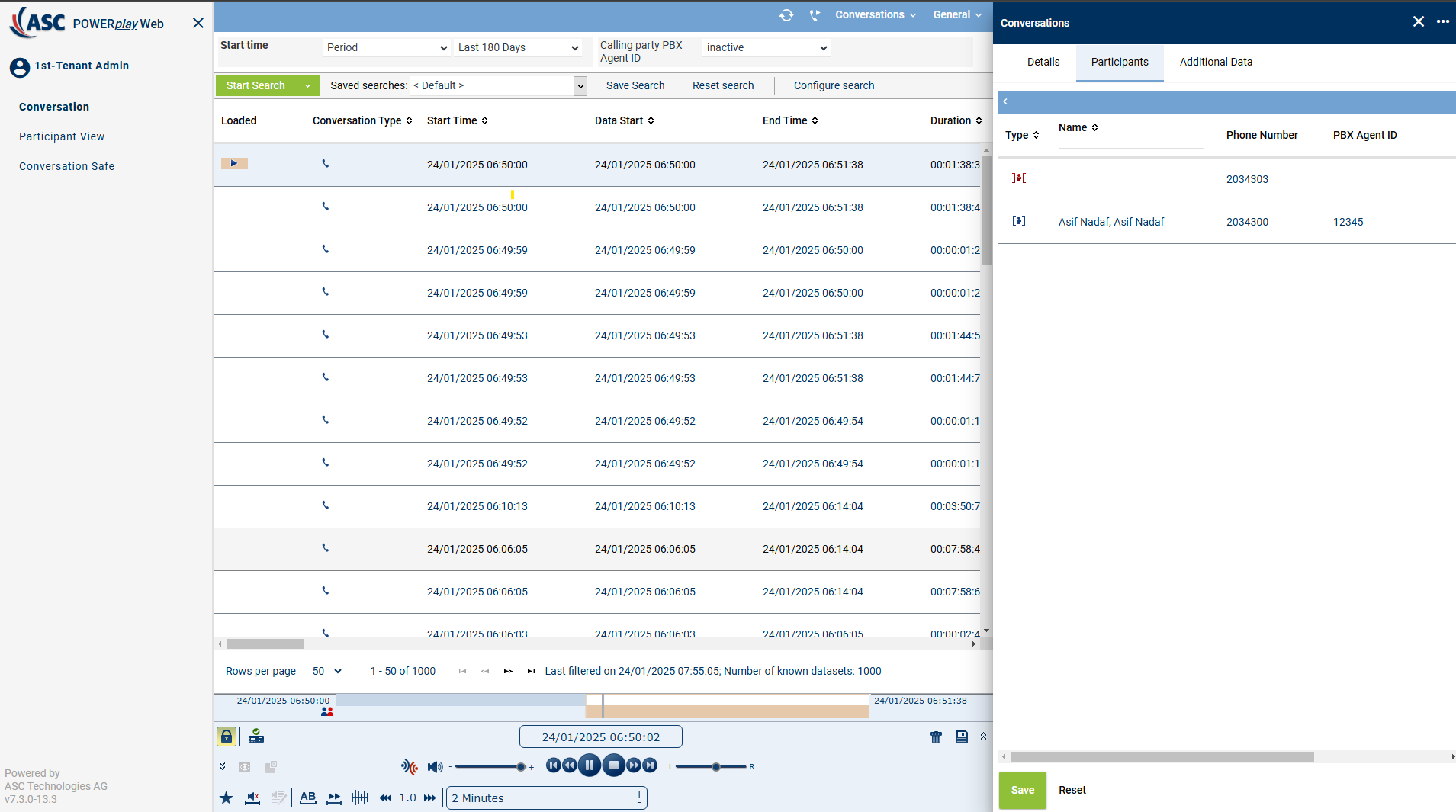Click the phone call icon in top bar

[815, 14]
